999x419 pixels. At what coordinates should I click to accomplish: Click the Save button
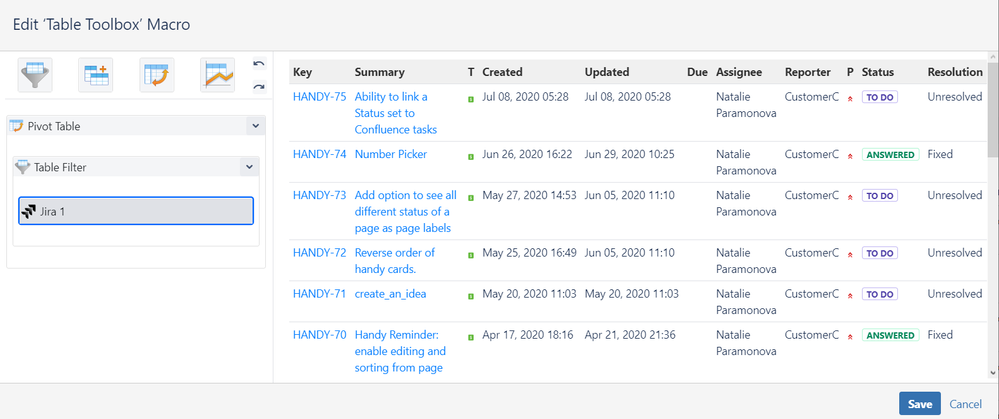[920, 404]
